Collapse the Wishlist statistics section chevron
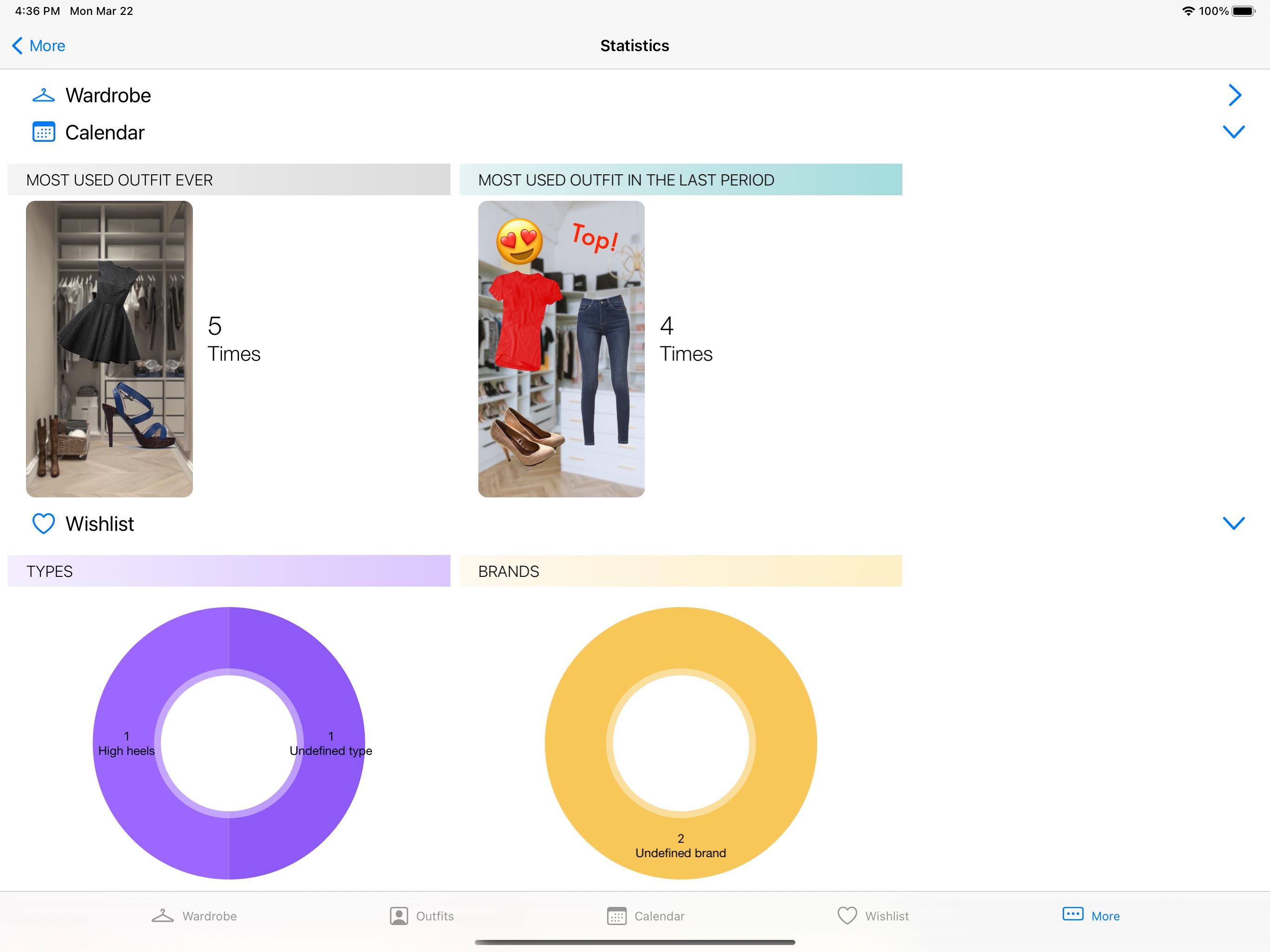The width and height of the screenshot is (1270, 952). [x=1234, y=523]
